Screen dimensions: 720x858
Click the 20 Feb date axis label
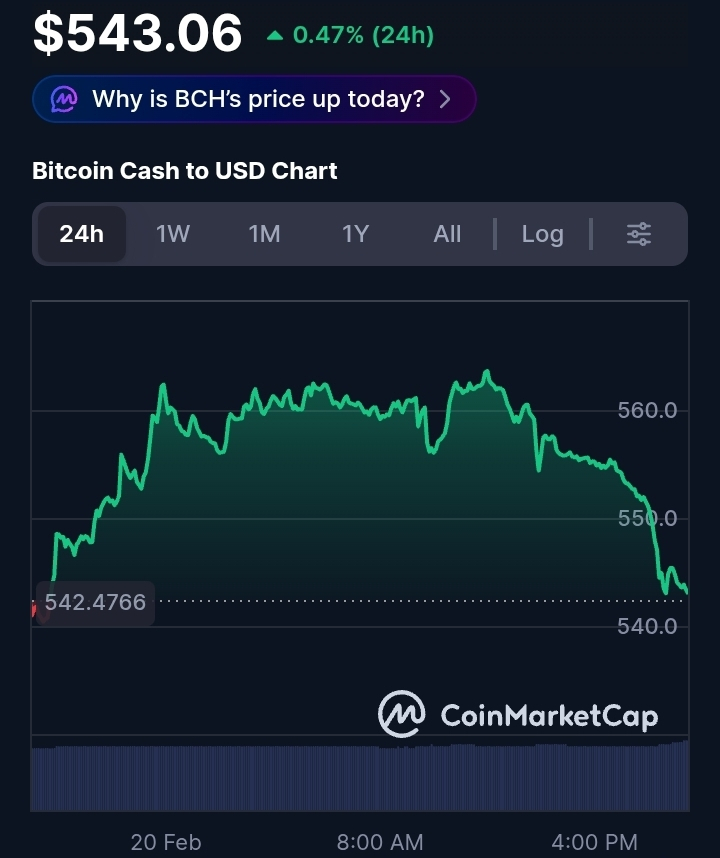tap(166, 842)
